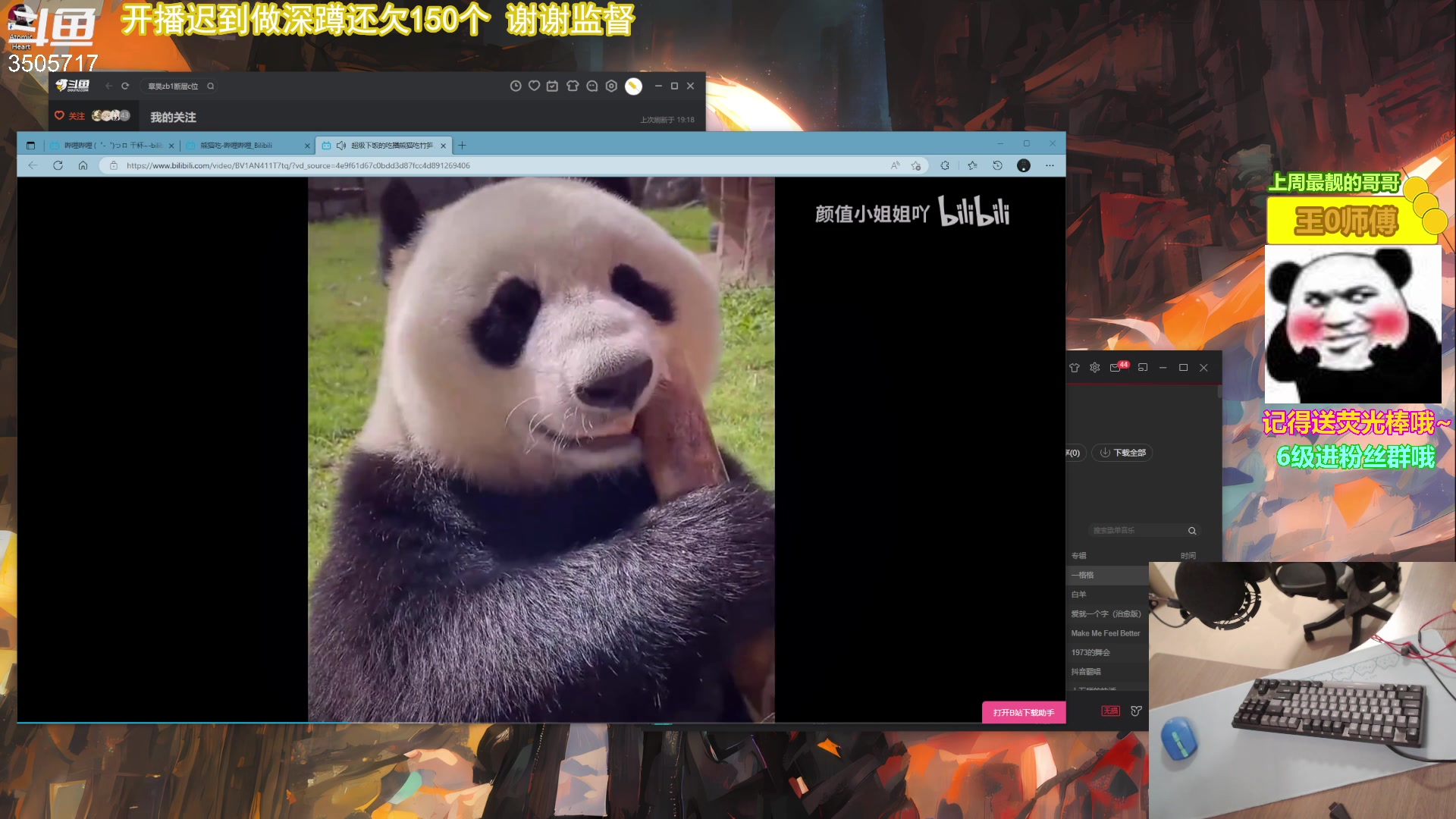1456x819 pixels.
Task: Open the Douyu shirt/dress-up icon
Action: 572,86
